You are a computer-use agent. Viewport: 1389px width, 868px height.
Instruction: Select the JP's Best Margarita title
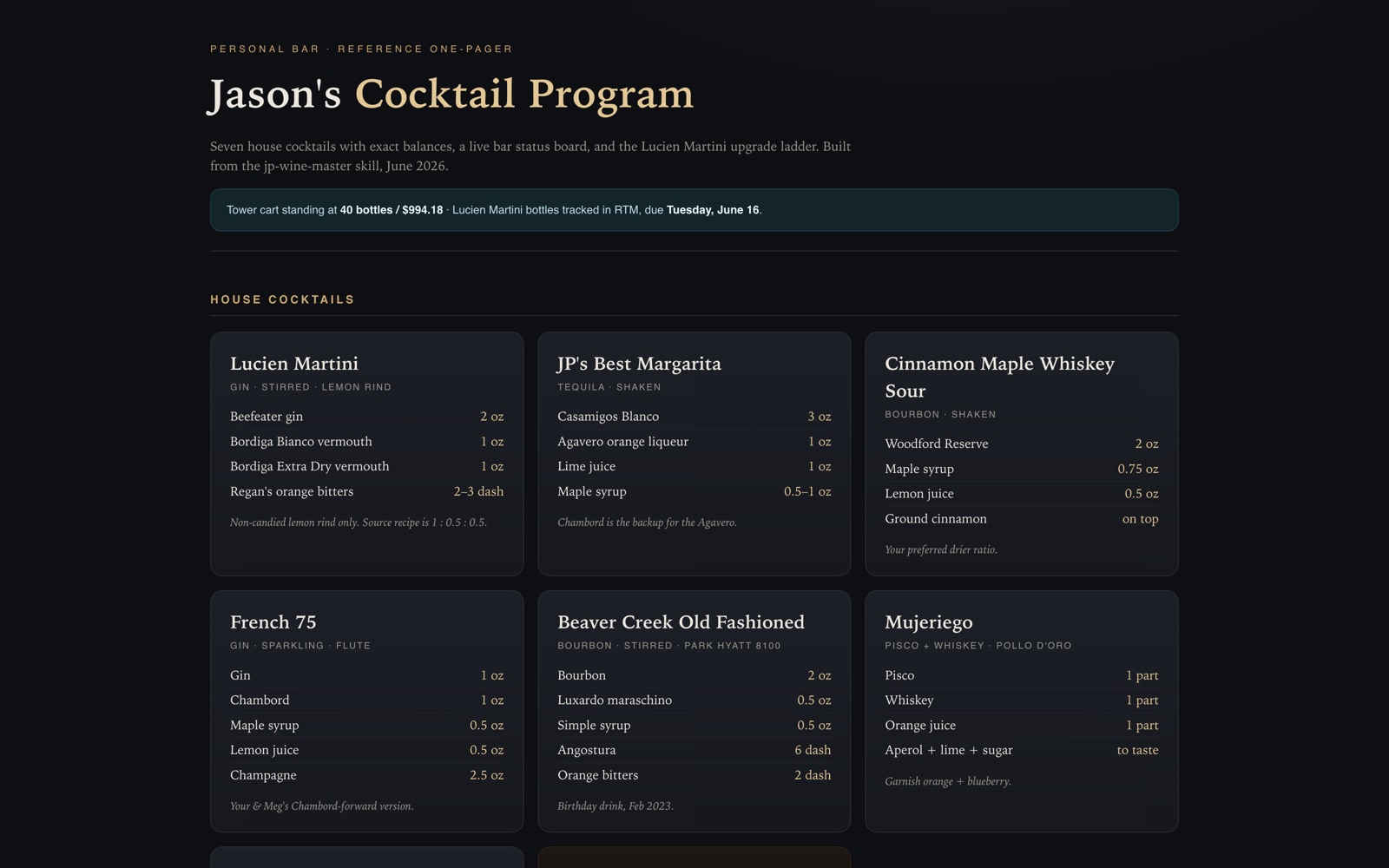pyautogui.click(x=639, y=364)
